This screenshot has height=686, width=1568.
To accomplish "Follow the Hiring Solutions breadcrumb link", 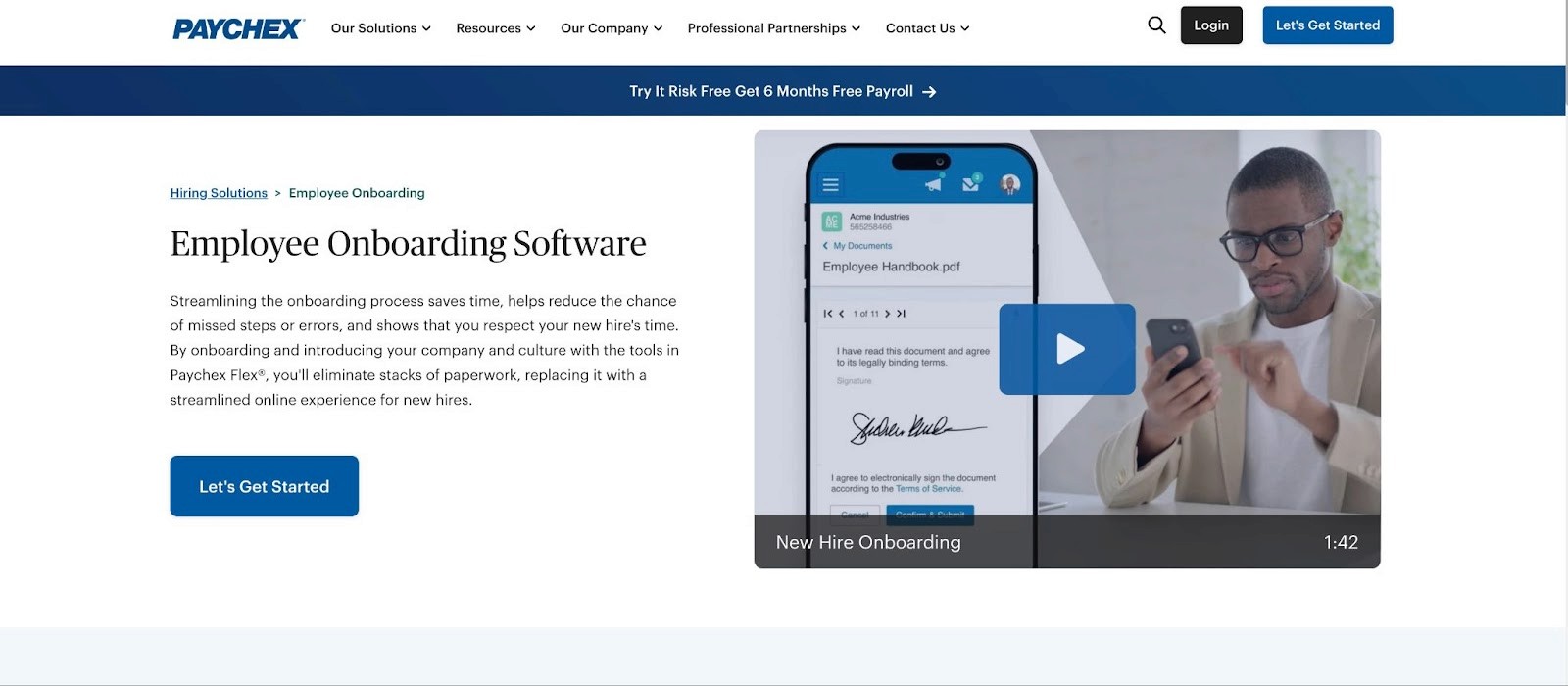I will click(x=219, y=193).
